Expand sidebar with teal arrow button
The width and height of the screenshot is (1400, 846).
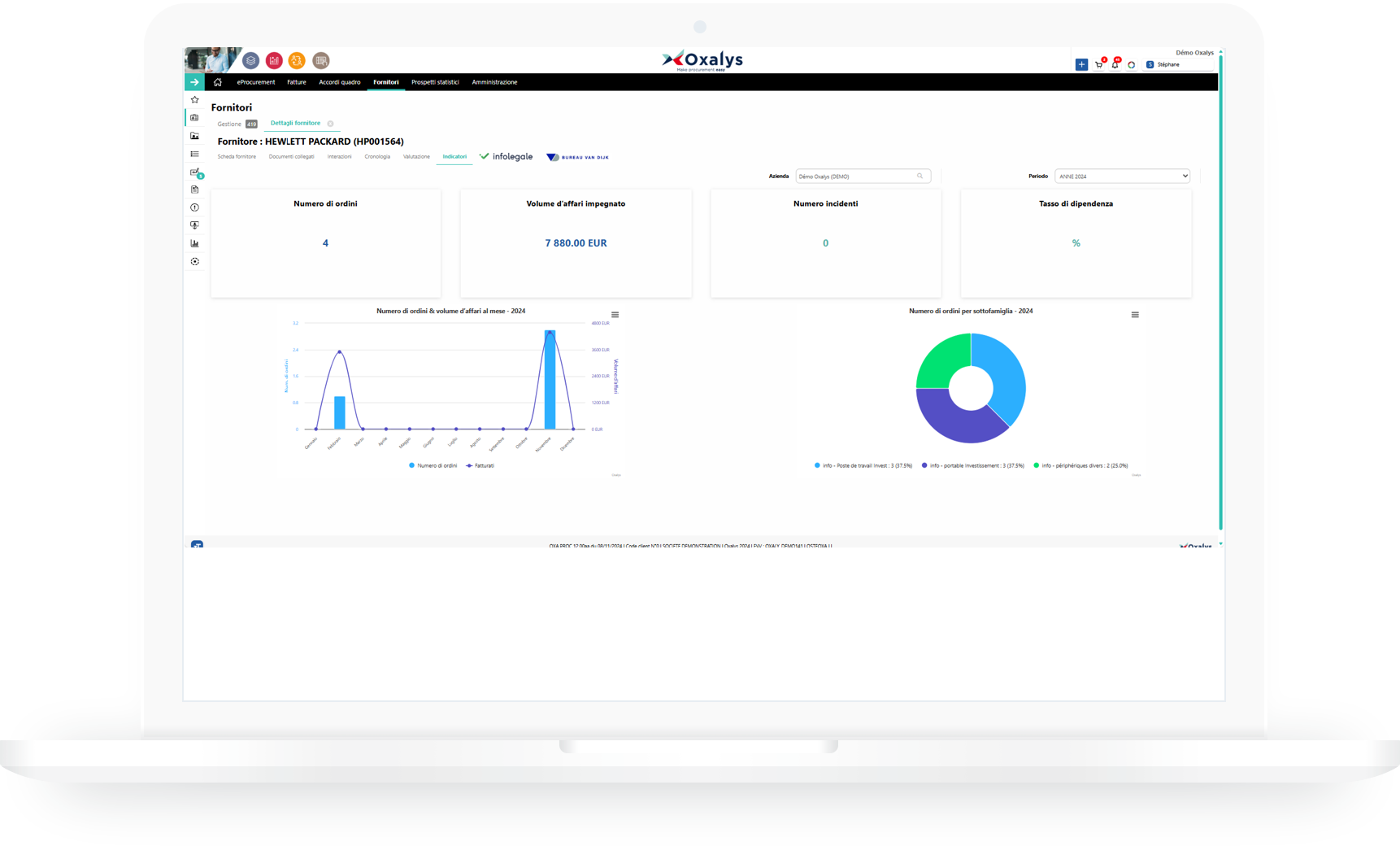[194, 82]
